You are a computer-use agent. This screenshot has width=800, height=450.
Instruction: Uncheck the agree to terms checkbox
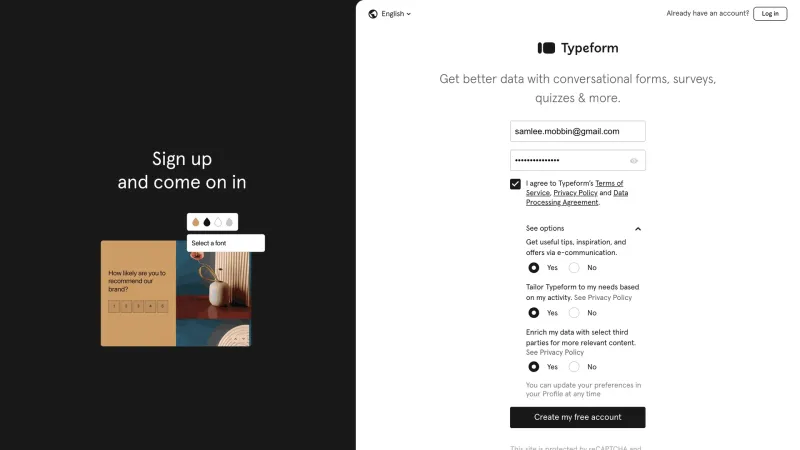515,184
